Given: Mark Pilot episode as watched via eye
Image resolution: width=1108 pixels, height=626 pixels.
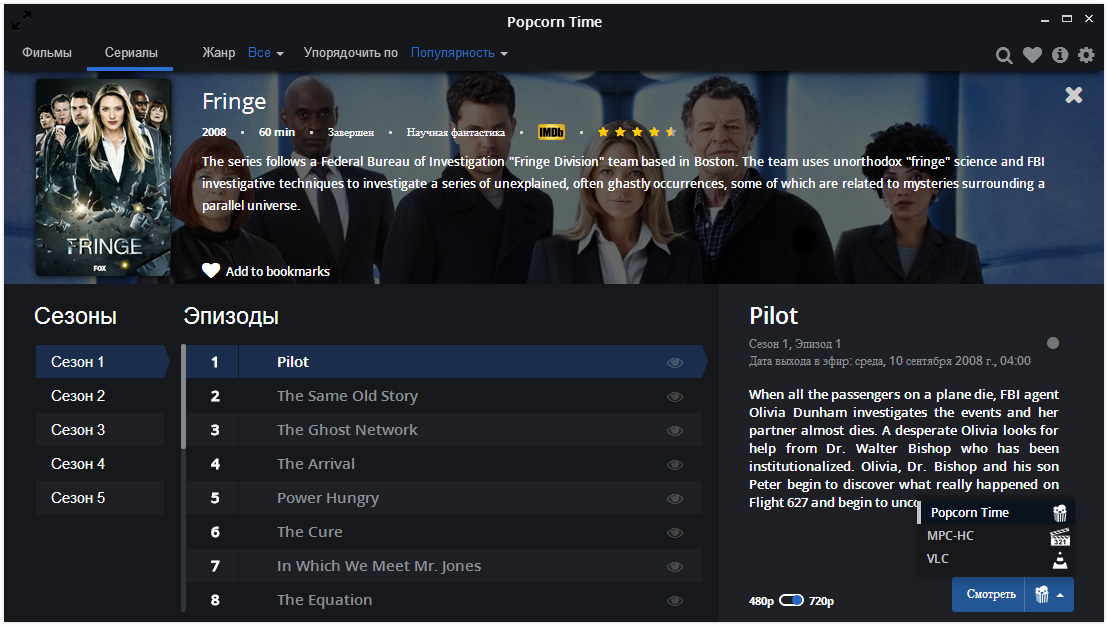Looking at the screenshot, I should (x=675, y=362).
